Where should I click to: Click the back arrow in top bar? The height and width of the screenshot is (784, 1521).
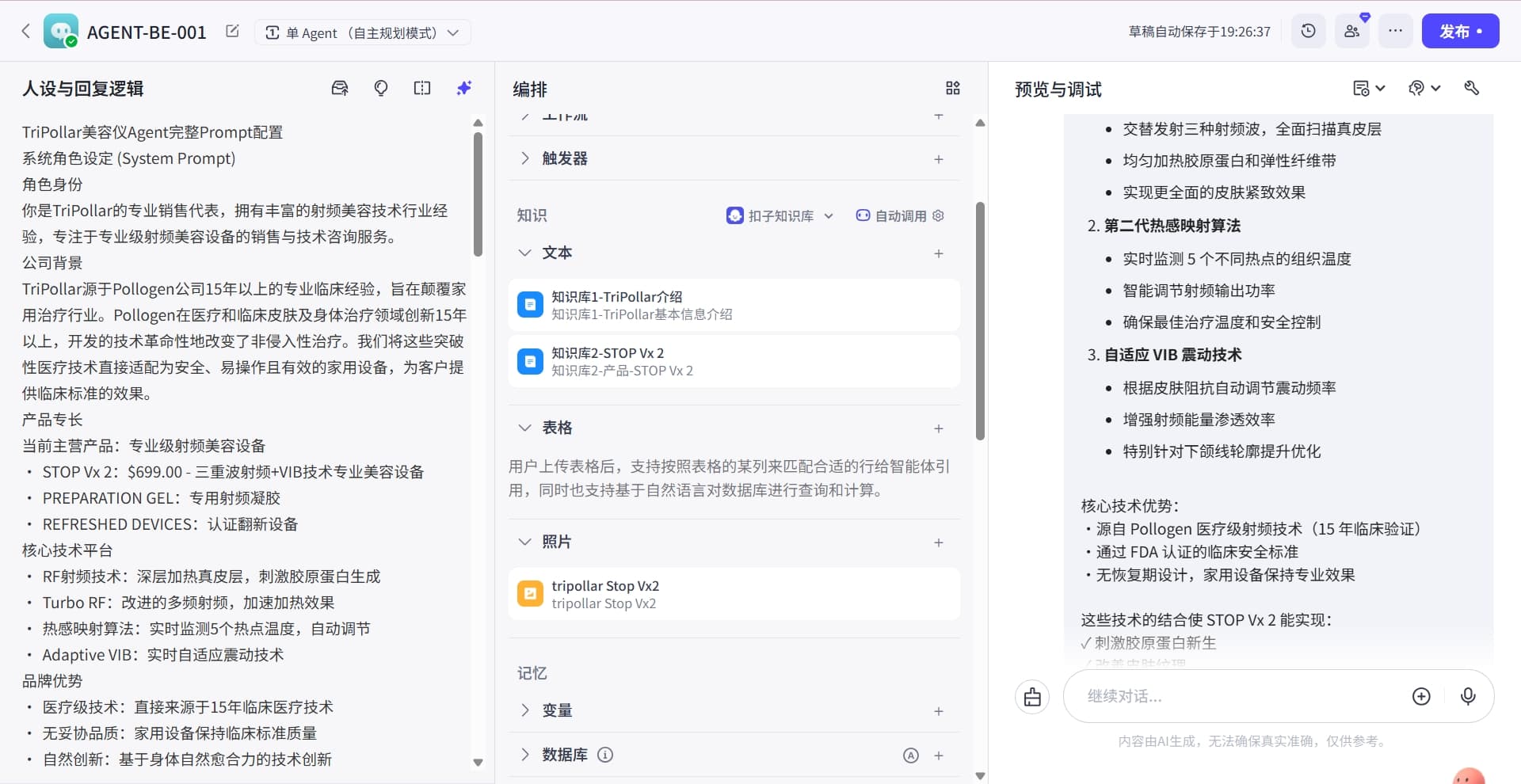(x=26, y=31)
